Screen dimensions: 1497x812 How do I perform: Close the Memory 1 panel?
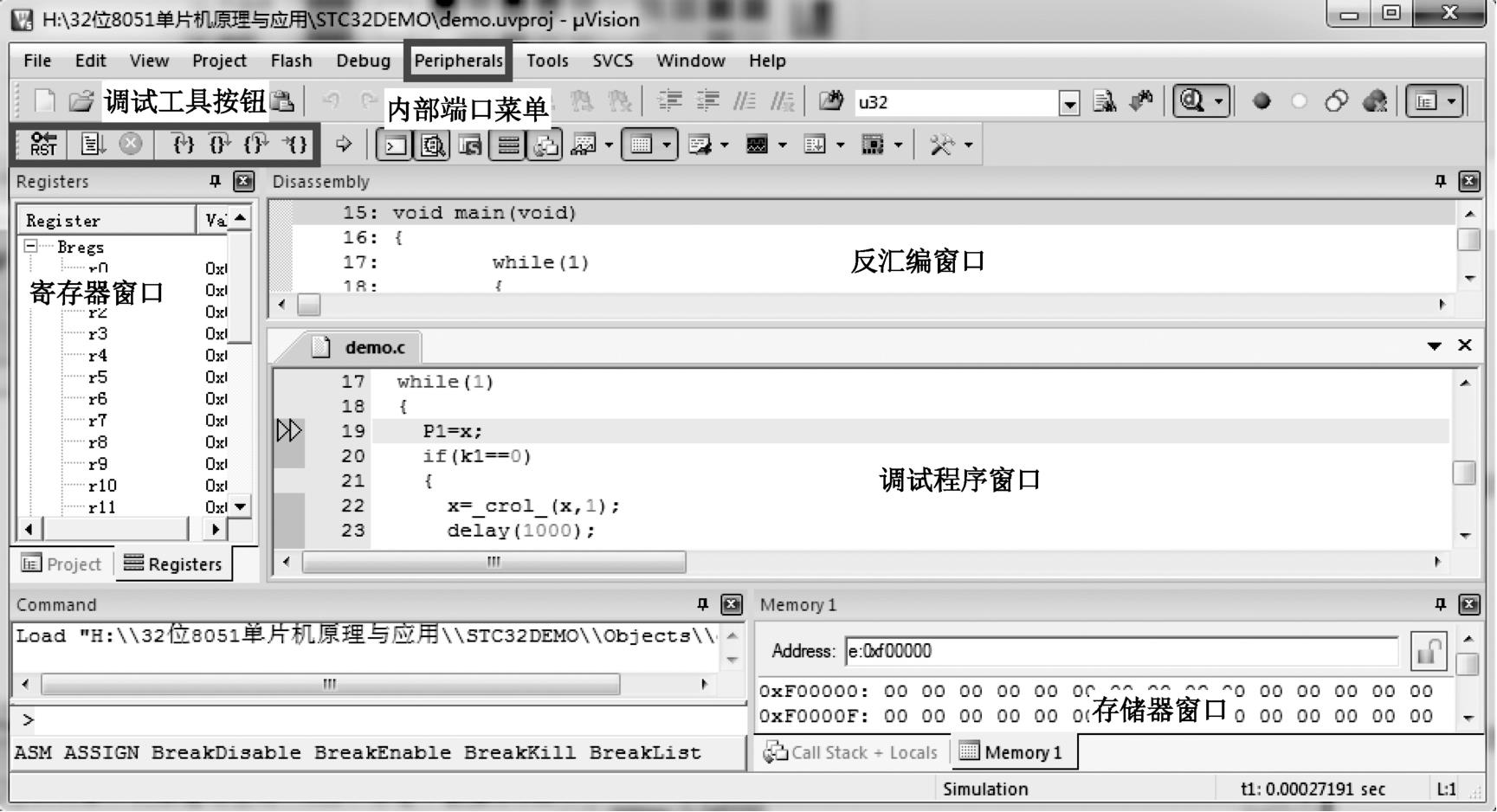click(1469, 604)
